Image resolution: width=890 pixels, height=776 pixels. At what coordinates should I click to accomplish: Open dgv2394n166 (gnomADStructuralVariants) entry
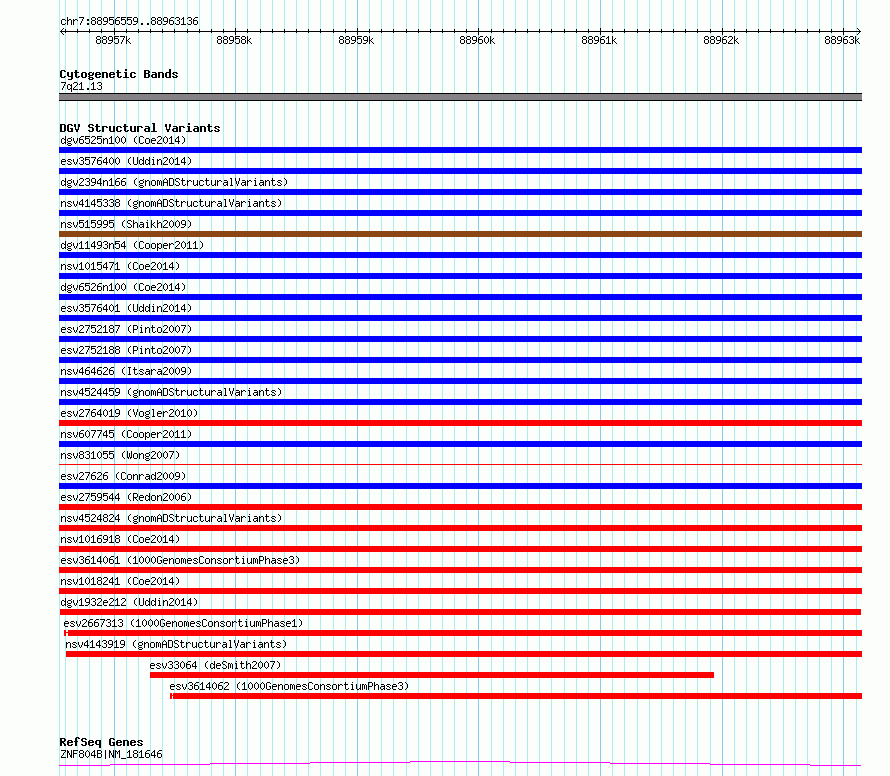174,182
